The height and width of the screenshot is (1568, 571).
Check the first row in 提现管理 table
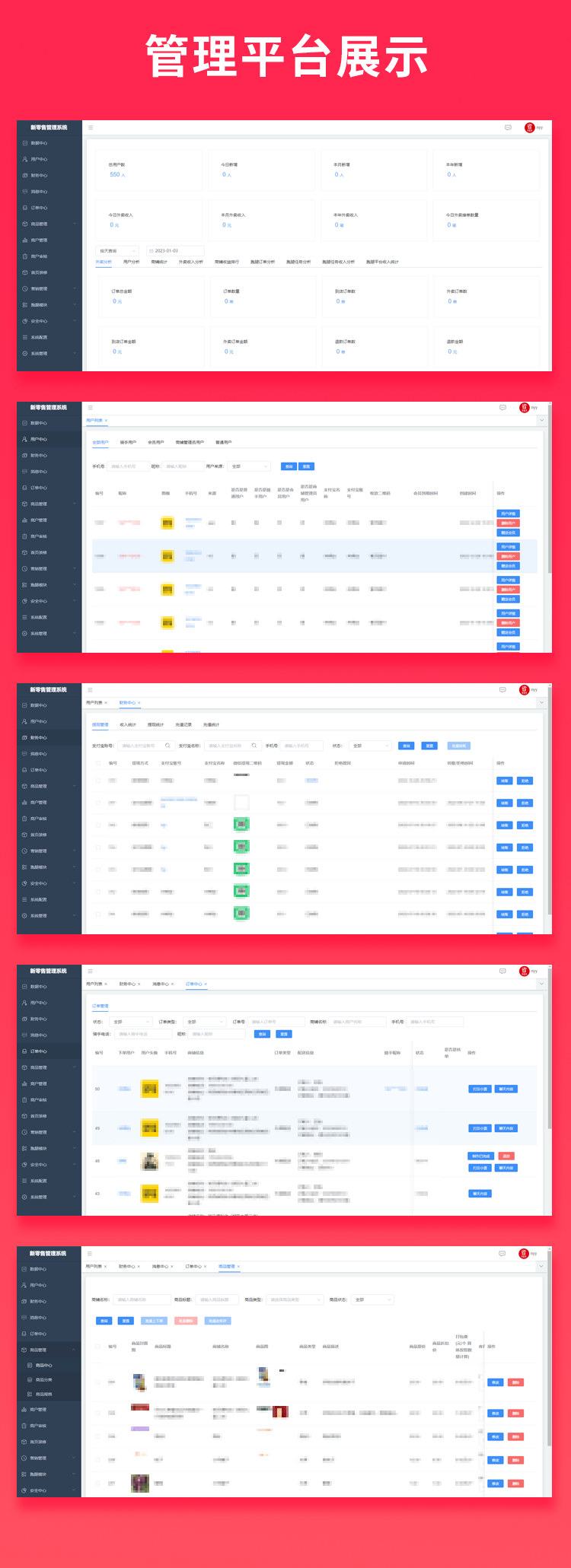(x=97, y=781)
